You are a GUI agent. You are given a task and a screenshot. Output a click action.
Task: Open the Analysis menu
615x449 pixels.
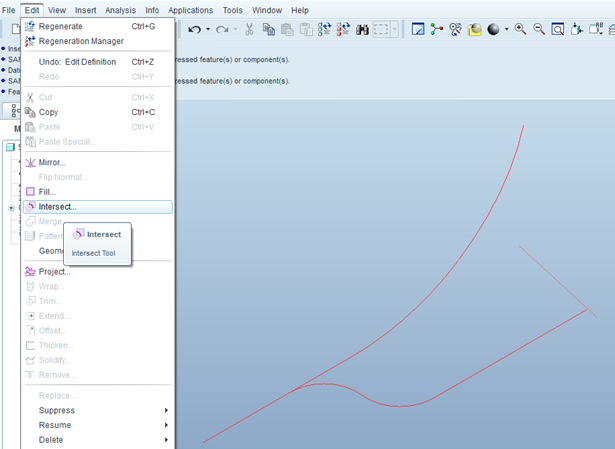click(120, 10)
